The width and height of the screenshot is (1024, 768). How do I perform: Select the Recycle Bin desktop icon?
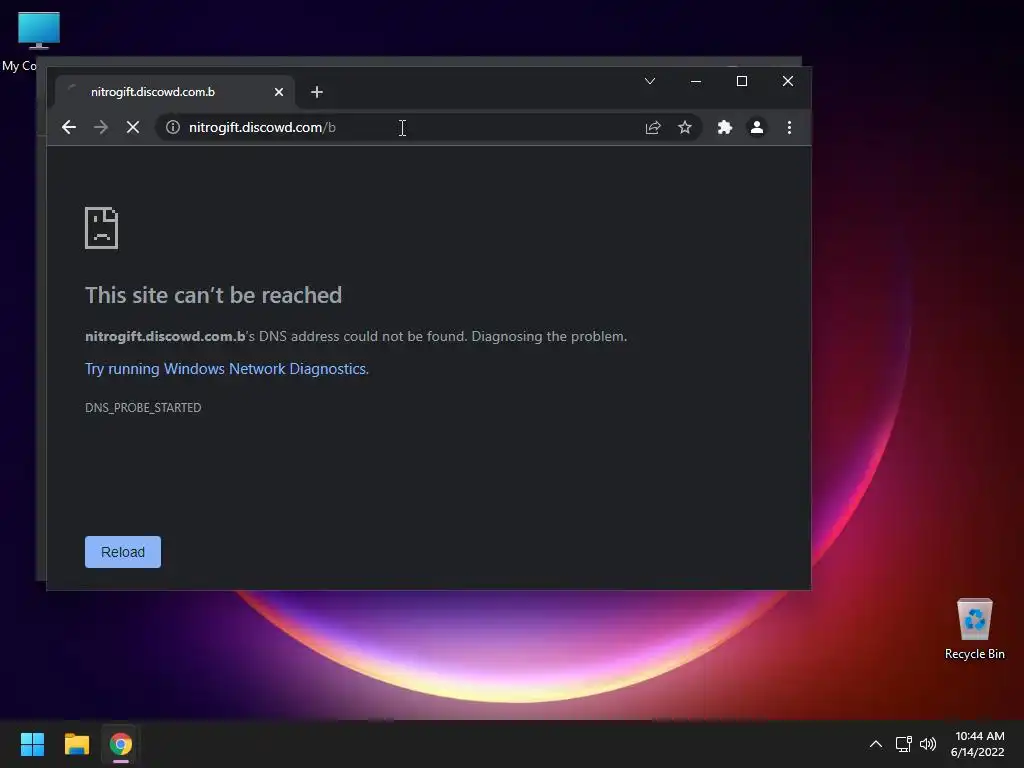974,629
